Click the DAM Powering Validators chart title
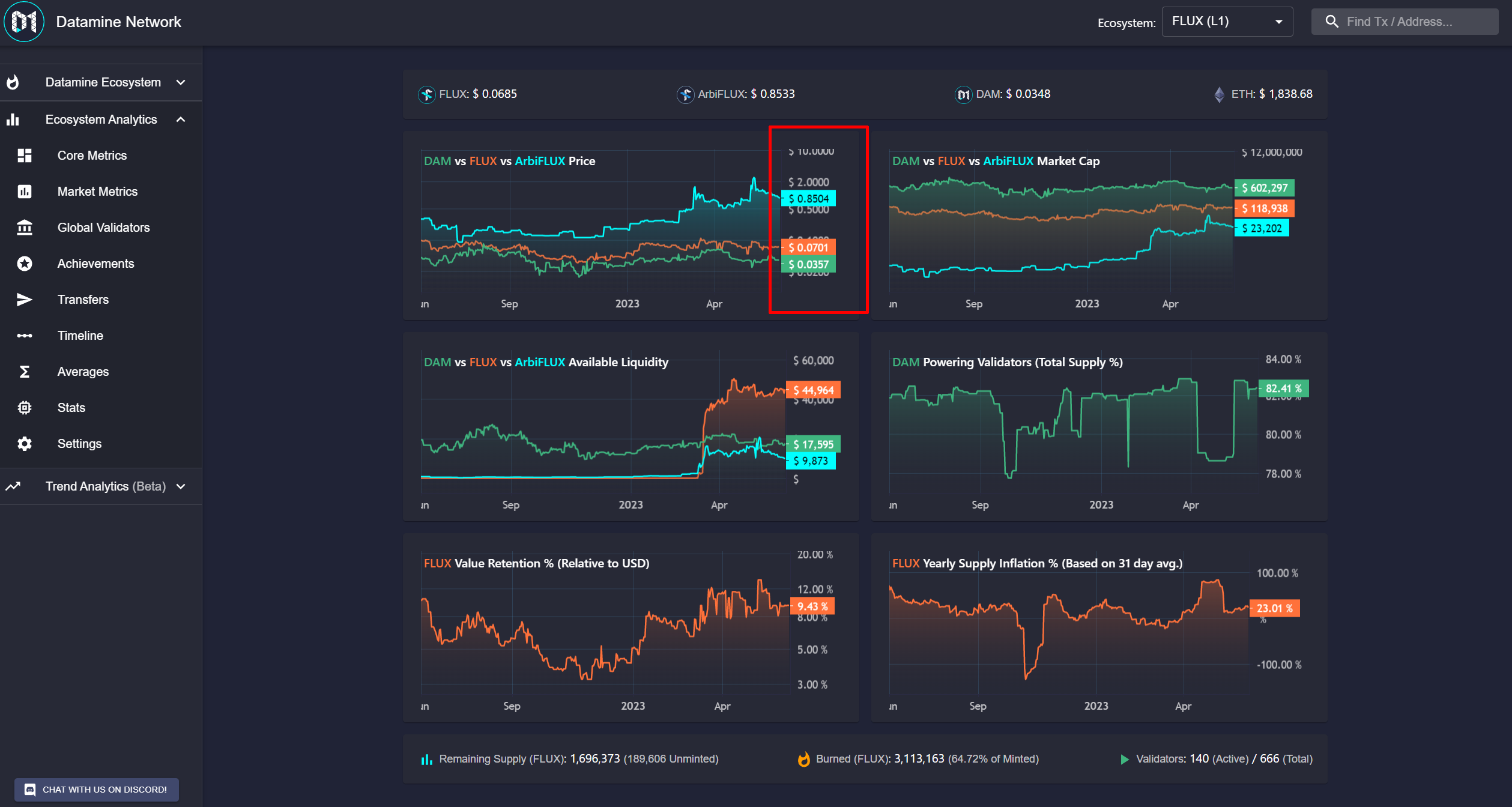 point(1007,362)
